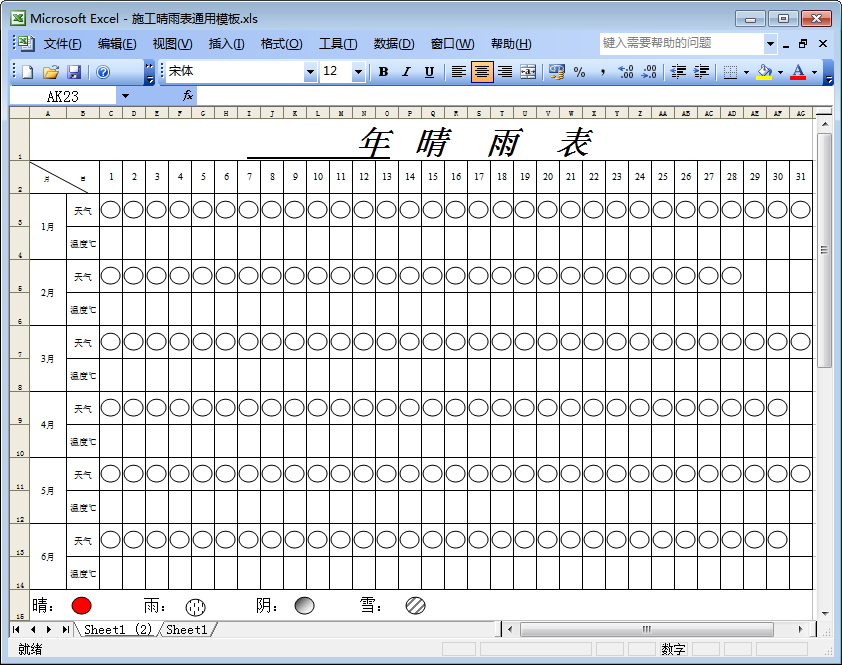Click the formula bar input area
The width and height of the screenshot is (842, 665).
pyautogui.click(x=514, y=96)
